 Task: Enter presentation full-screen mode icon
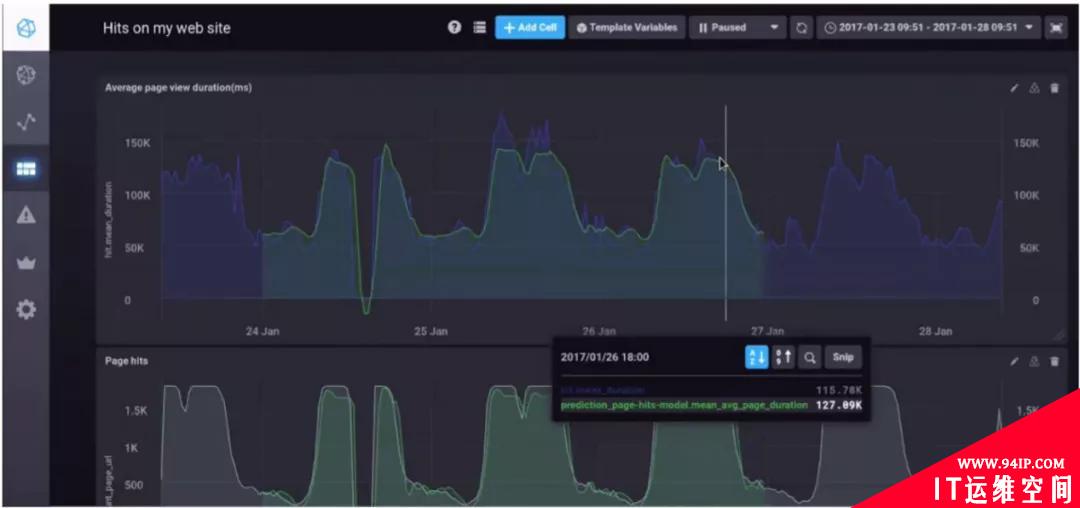tap(1056, 28)
